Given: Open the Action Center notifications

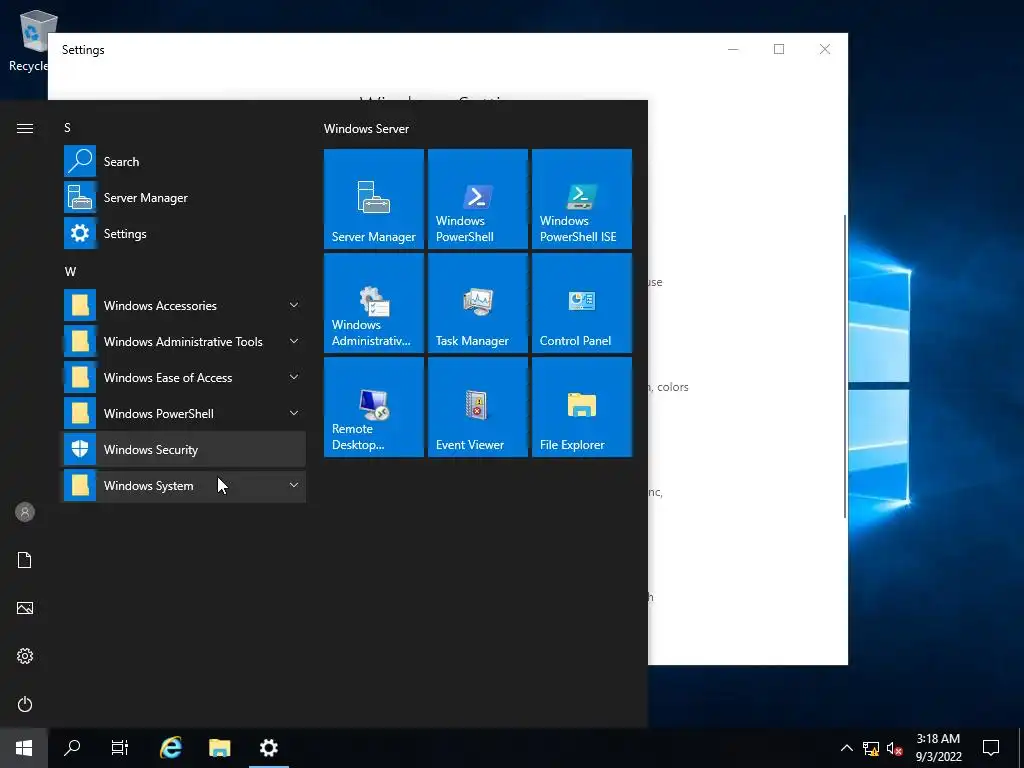Looking at the screenshot, I should tap(991, 748).
